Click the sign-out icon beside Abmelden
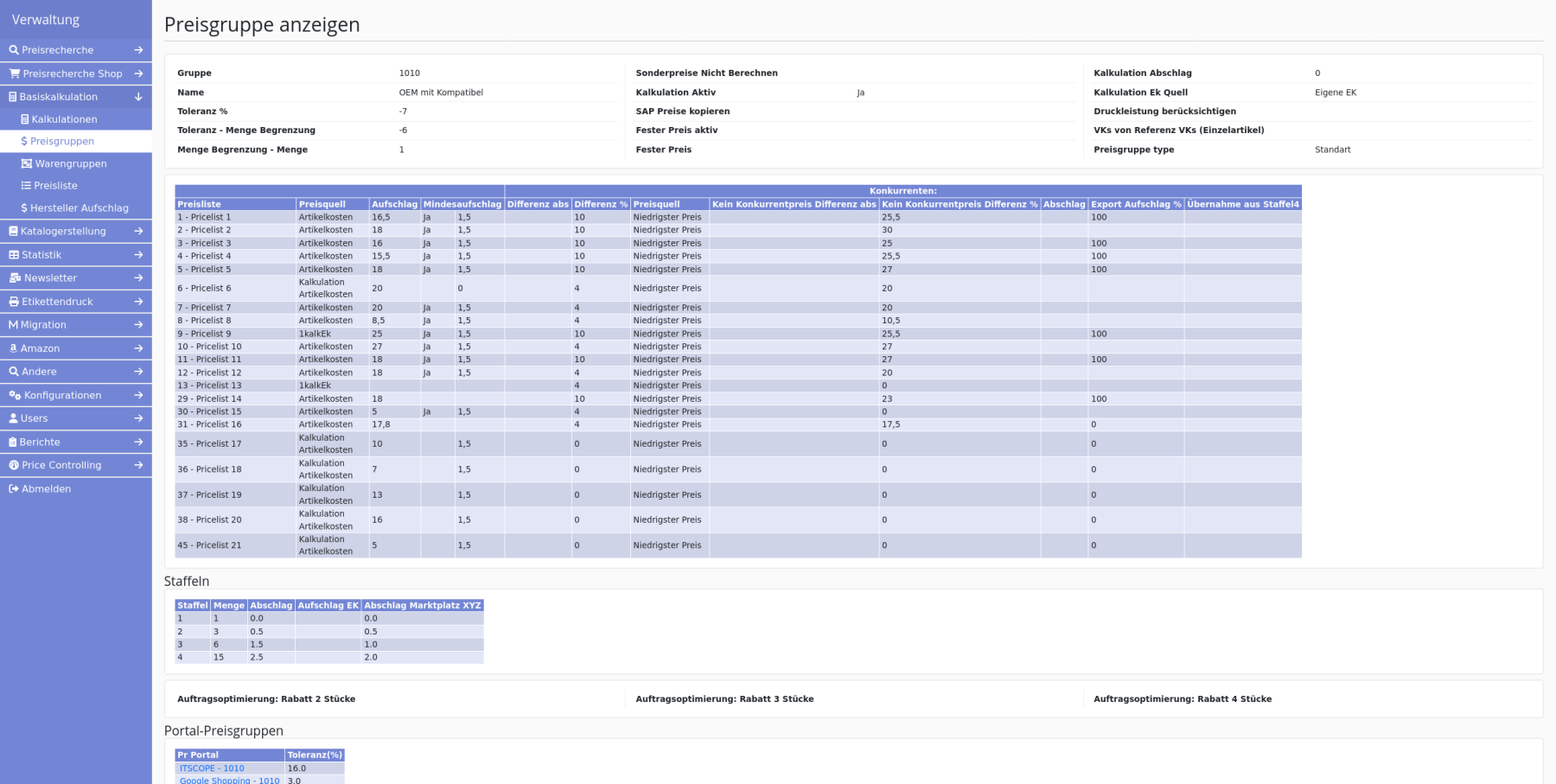Viewport: 1556px width, 784px height. pos(14,488)
